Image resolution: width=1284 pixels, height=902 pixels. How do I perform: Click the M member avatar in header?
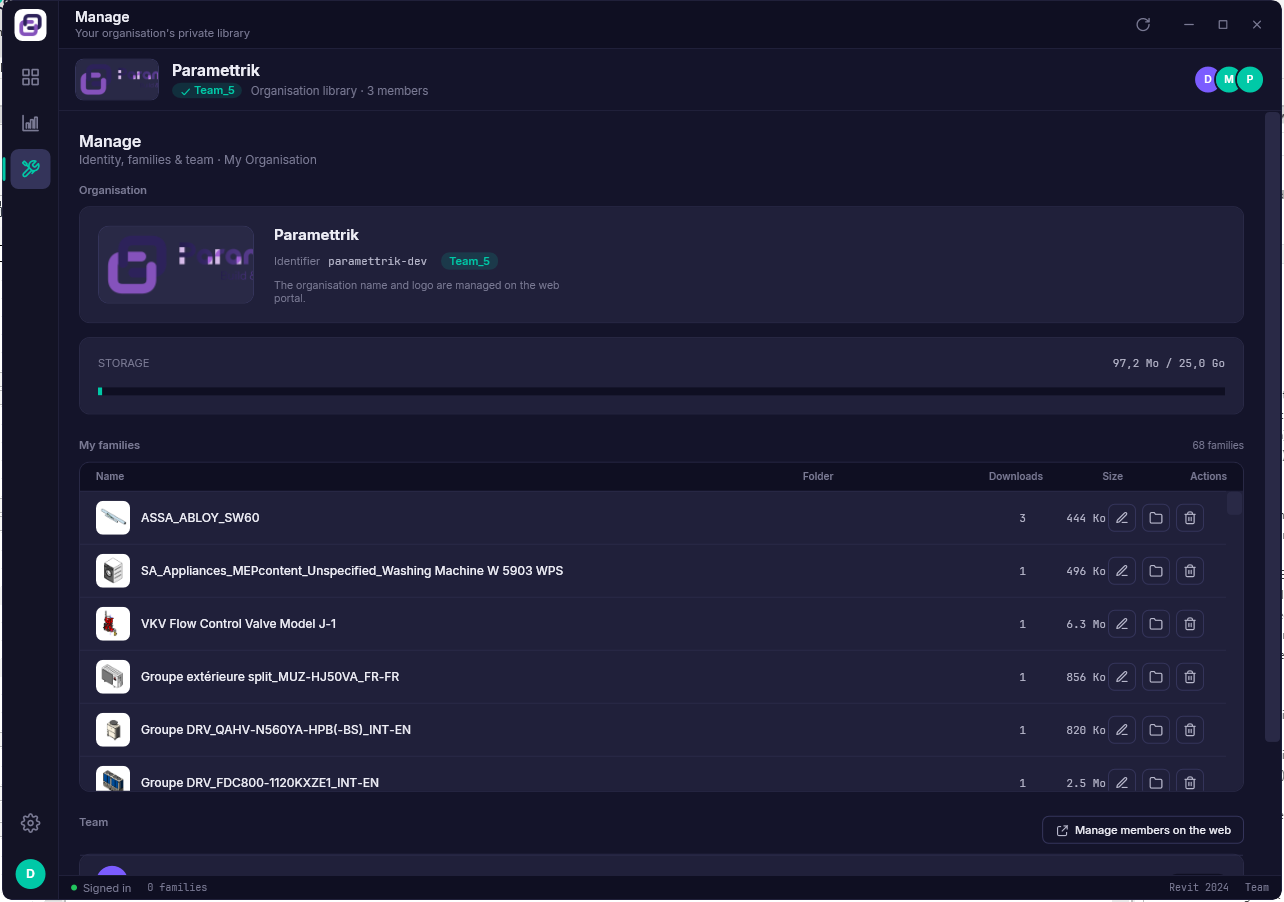point(1228,80)
